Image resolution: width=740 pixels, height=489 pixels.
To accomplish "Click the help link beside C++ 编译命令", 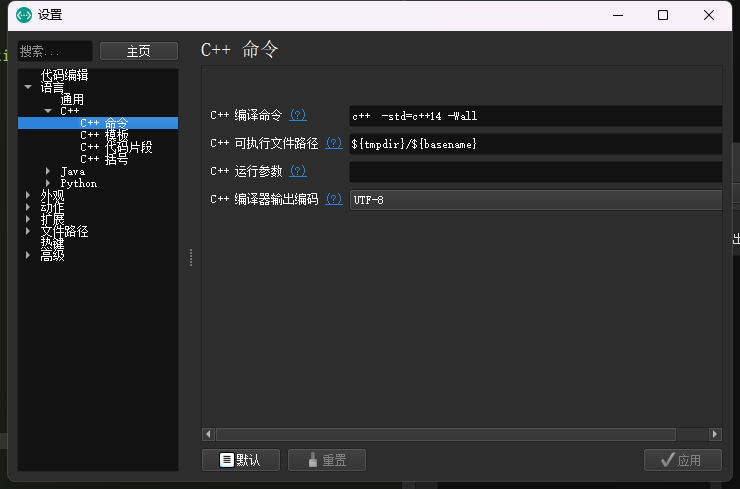I will 298,116.
